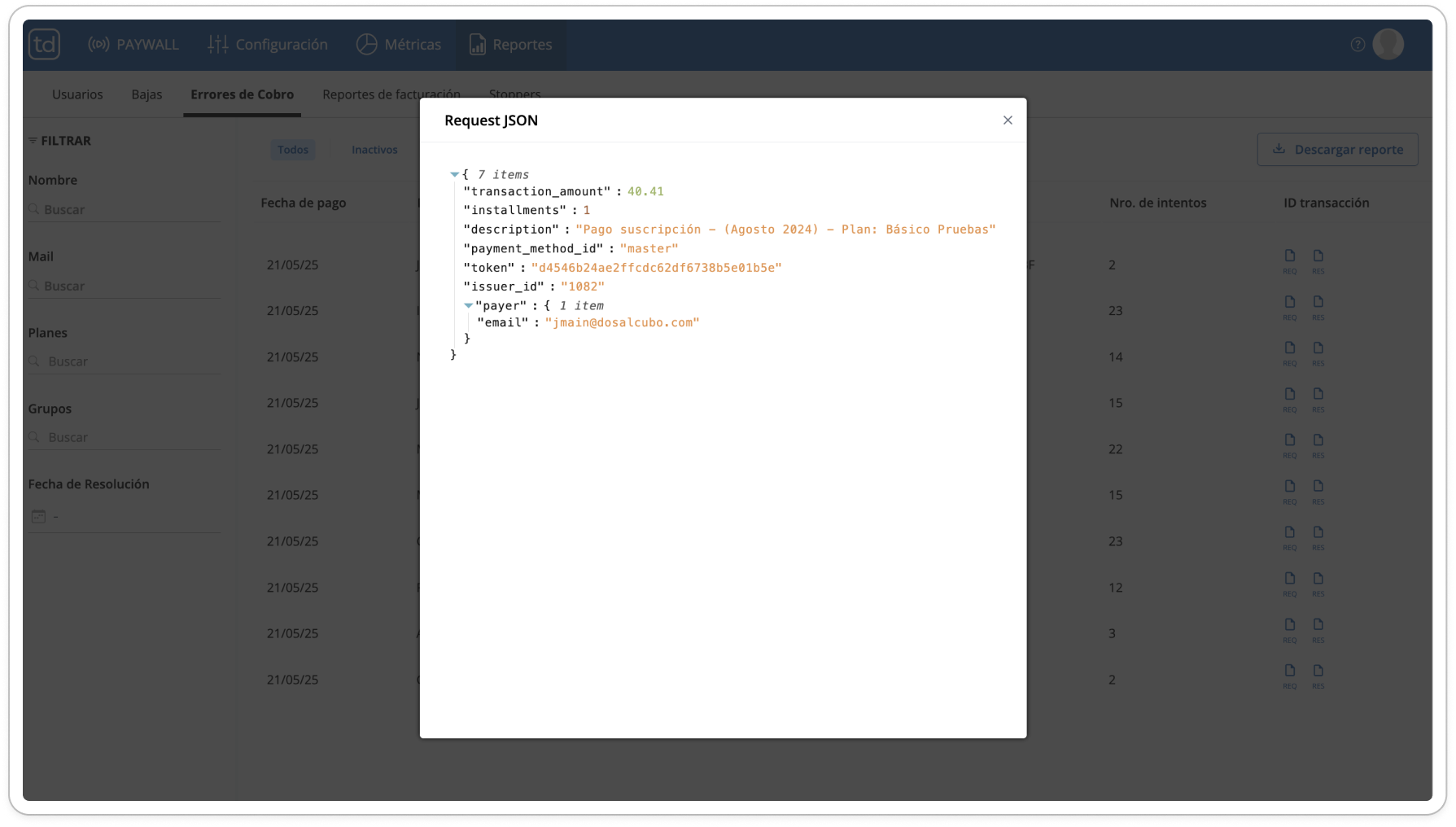Open REQ icon in the row with 22 attempts
Screen dimensions: 1456x827
(x=1290, y=446)
